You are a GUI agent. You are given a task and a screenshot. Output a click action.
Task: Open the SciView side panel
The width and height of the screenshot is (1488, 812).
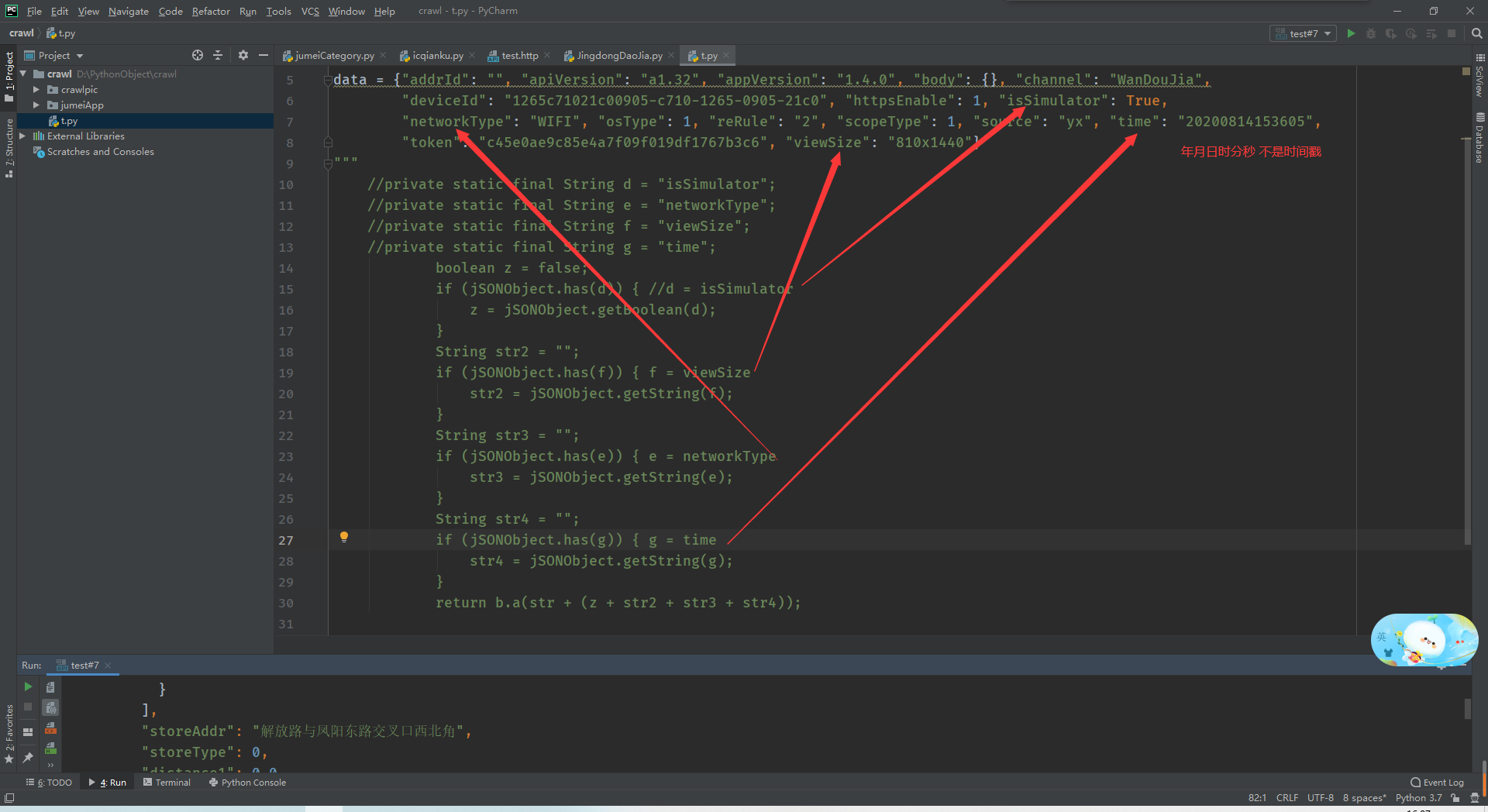click(1479, 75)
